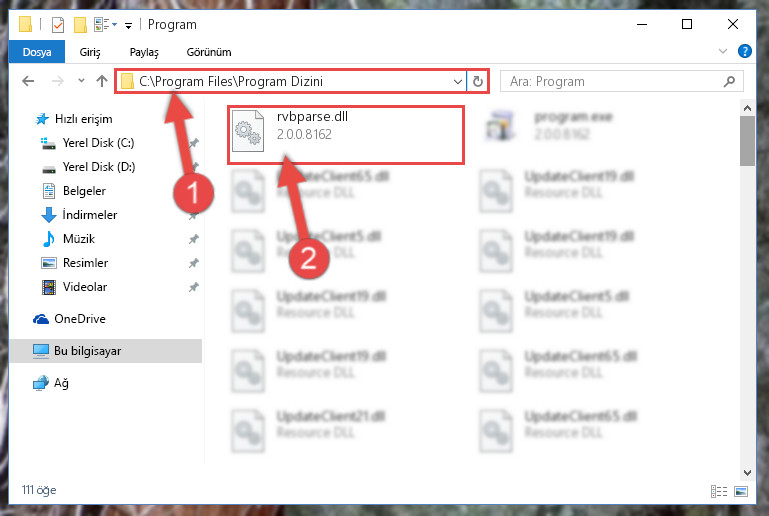Viewport: 769px width, 516px height.
Task: Select Yerel Disk (C:) in sidebar
Action: [99, 143]
